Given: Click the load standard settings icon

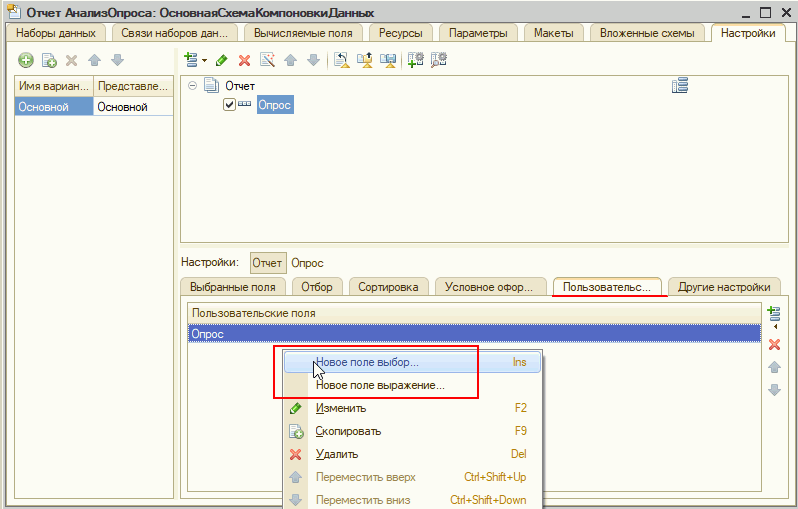Looking at the screenshot, I should click(341, 60).
